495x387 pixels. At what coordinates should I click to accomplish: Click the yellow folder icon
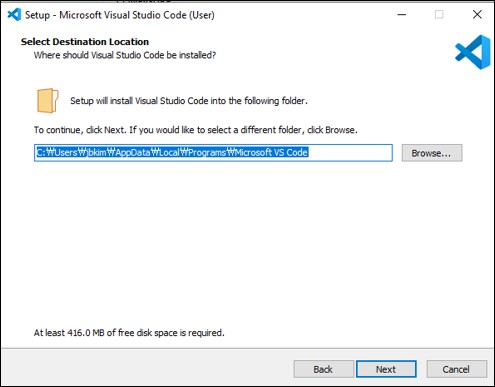[48, 100]
